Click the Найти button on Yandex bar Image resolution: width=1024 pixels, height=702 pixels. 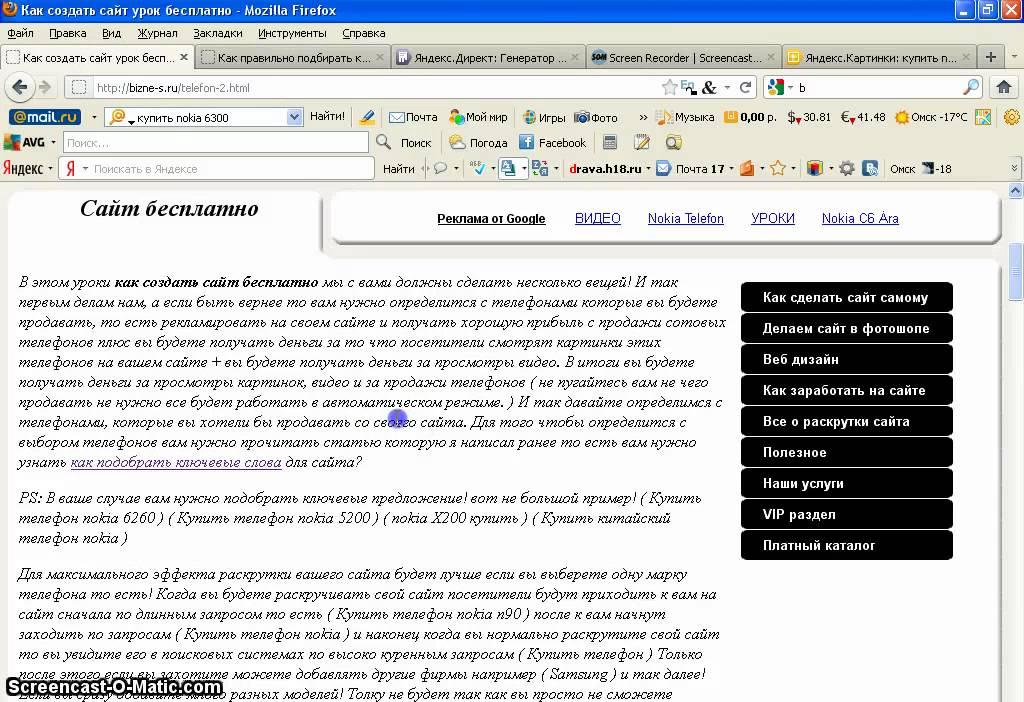[x=398, y=168]
